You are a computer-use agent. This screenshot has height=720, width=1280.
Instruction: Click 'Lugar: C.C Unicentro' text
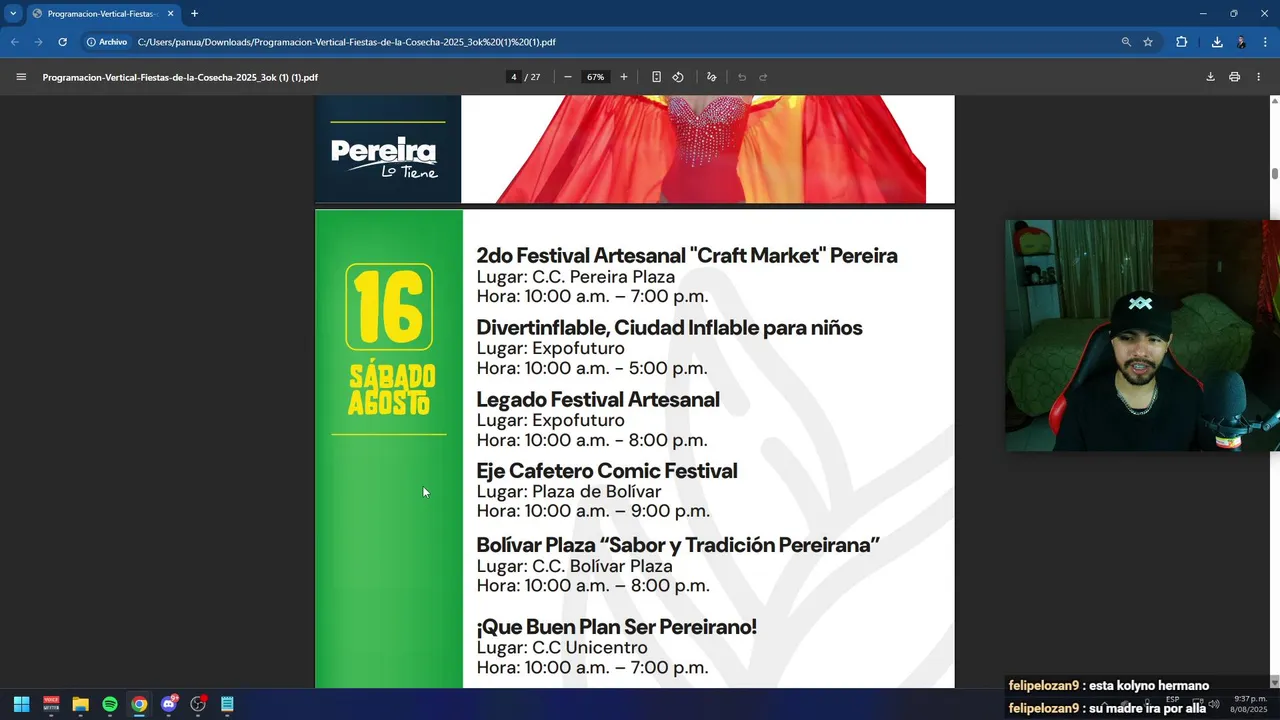[x=562, y=648]
